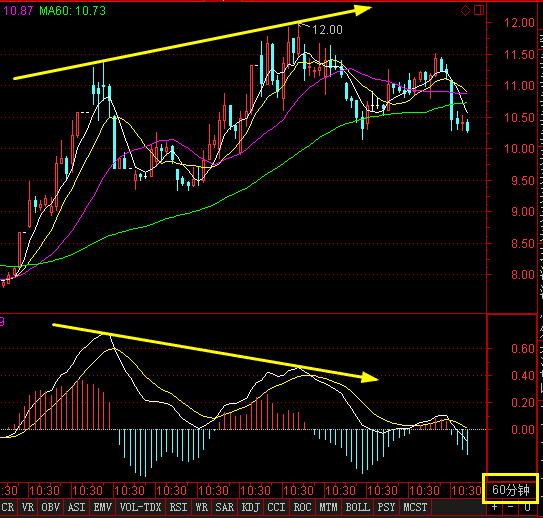Image resolution: width=543 pixels, height=518 pixels.
Task: Switch to the VR indicator tab
Action: tap(28, 507)
